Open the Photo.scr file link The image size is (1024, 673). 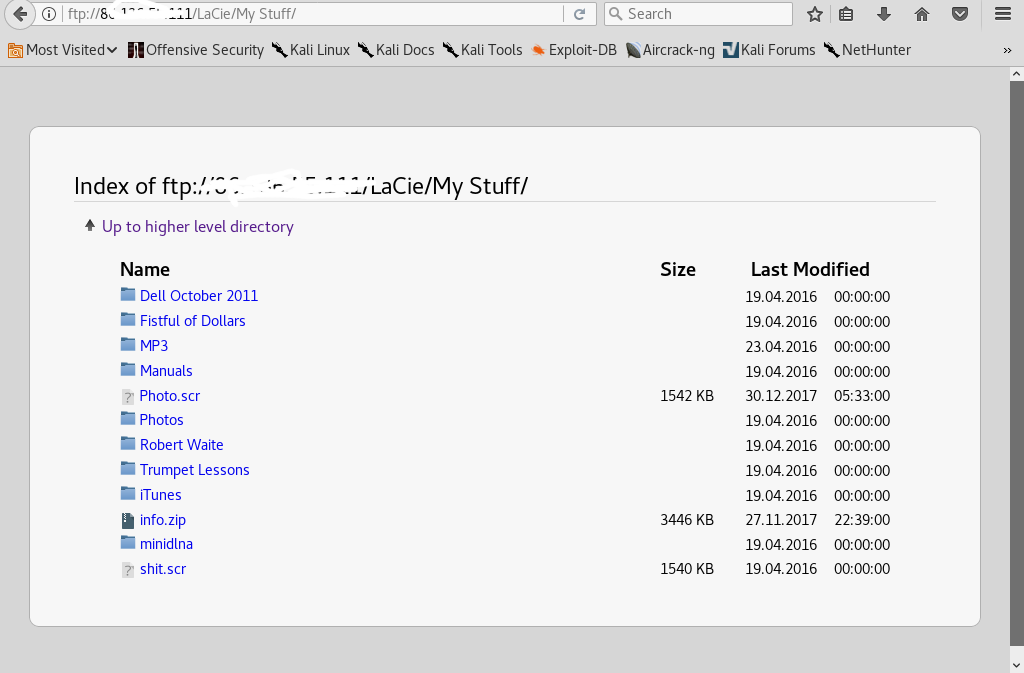coord(169,396)
